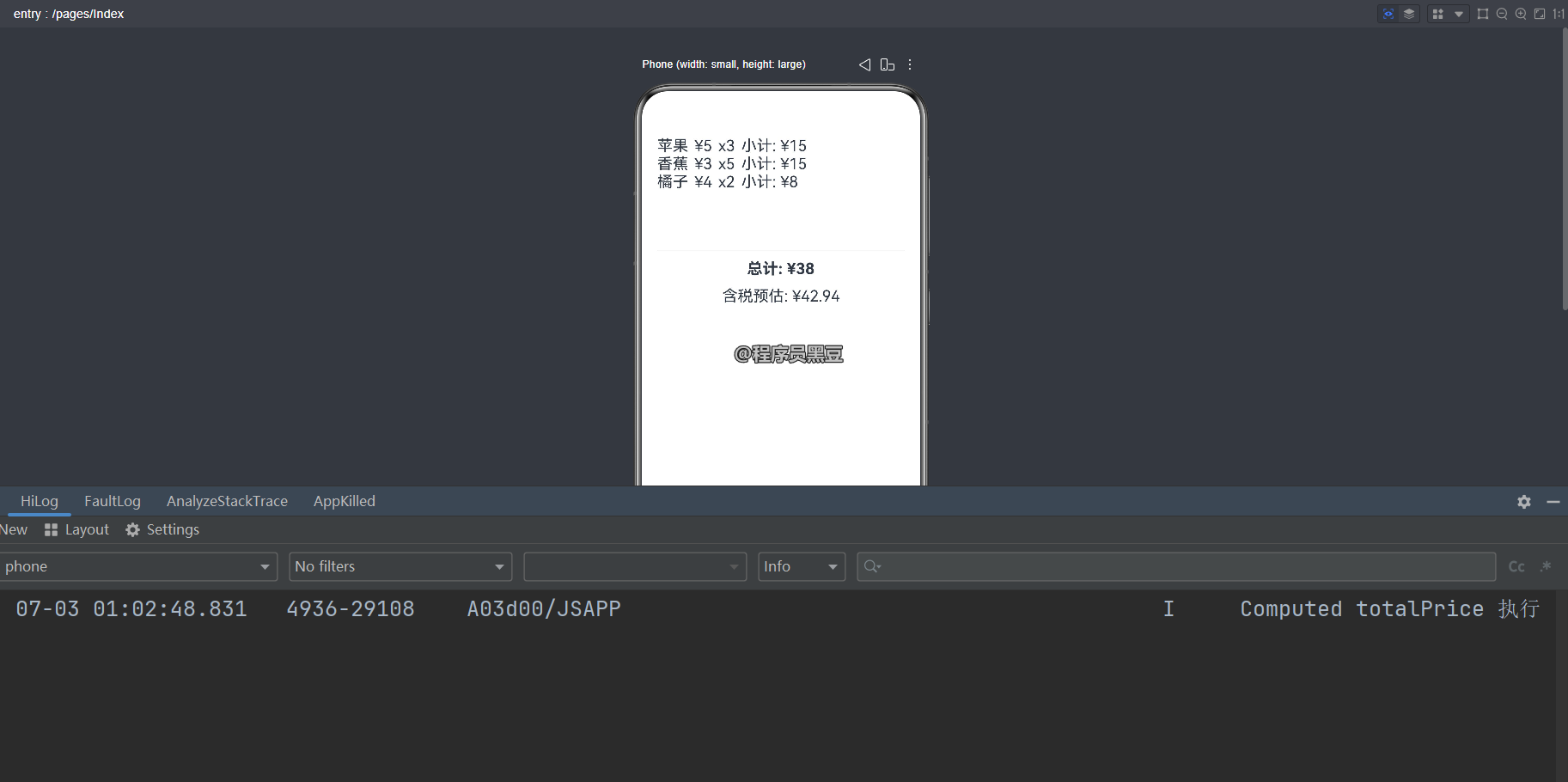Expand the dropdown arrow beside grid icon
The image size is (1568, 782).
coord(1459,14)
